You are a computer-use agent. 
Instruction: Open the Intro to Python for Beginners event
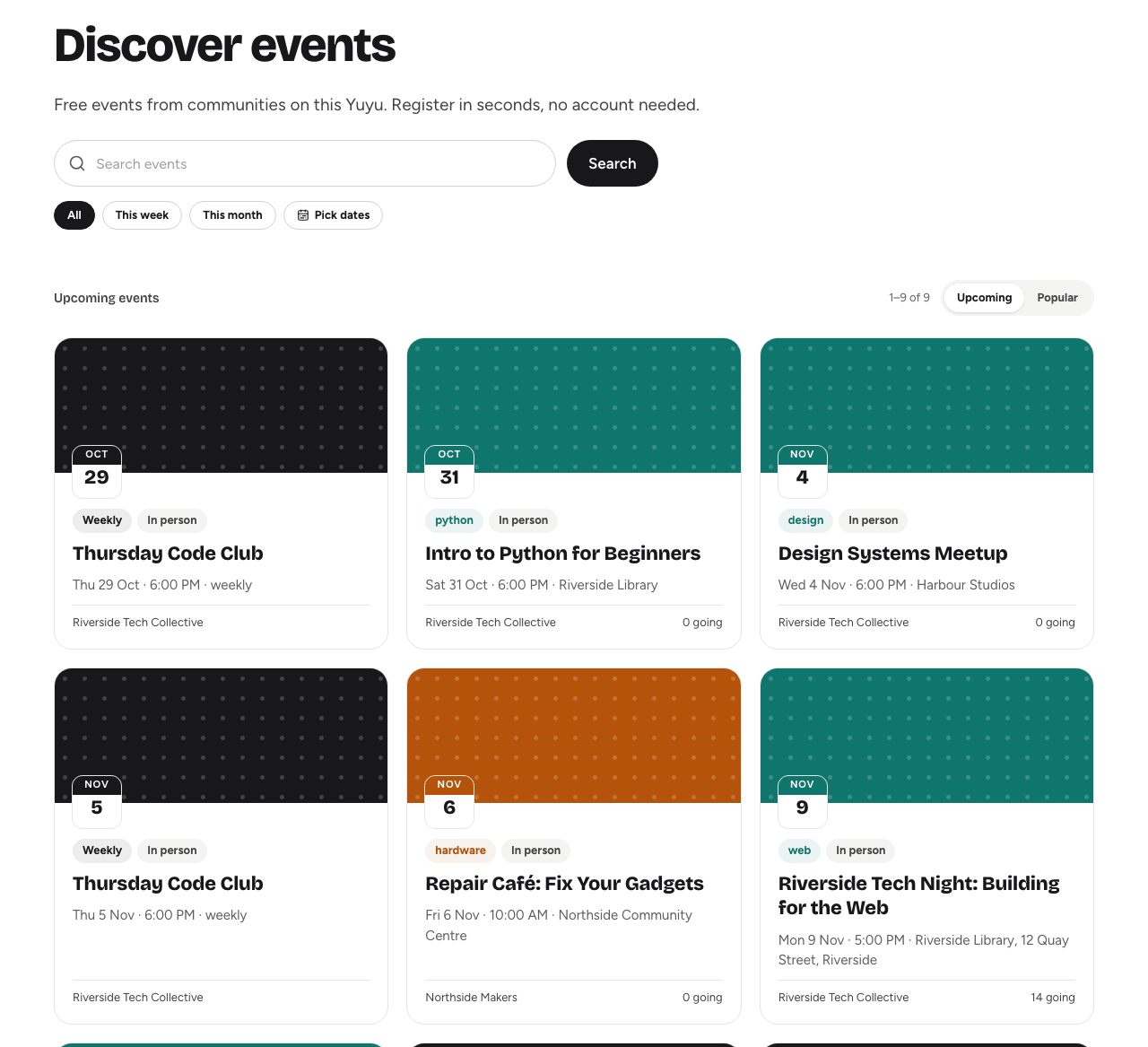pos(562,554)
